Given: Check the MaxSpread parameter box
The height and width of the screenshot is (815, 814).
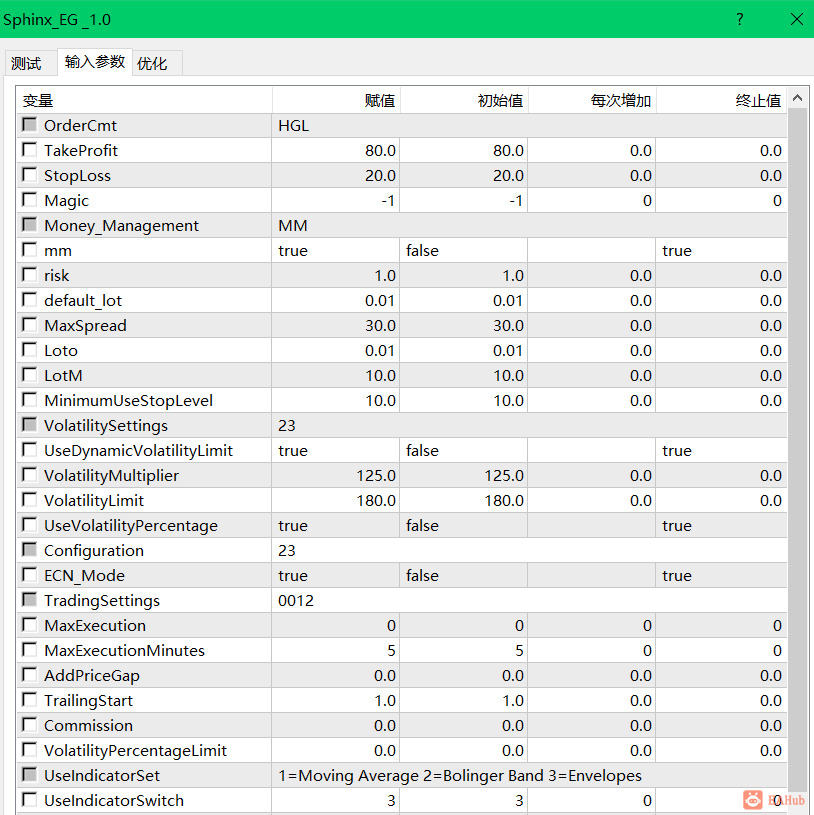Looking at the screenshot, I should (30, 325).
